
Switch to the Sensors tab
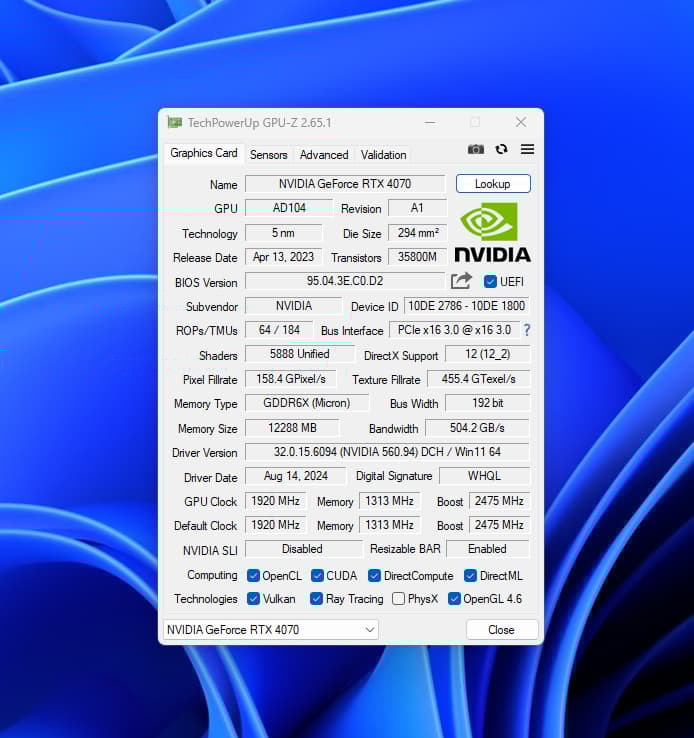tap(269, 155)
